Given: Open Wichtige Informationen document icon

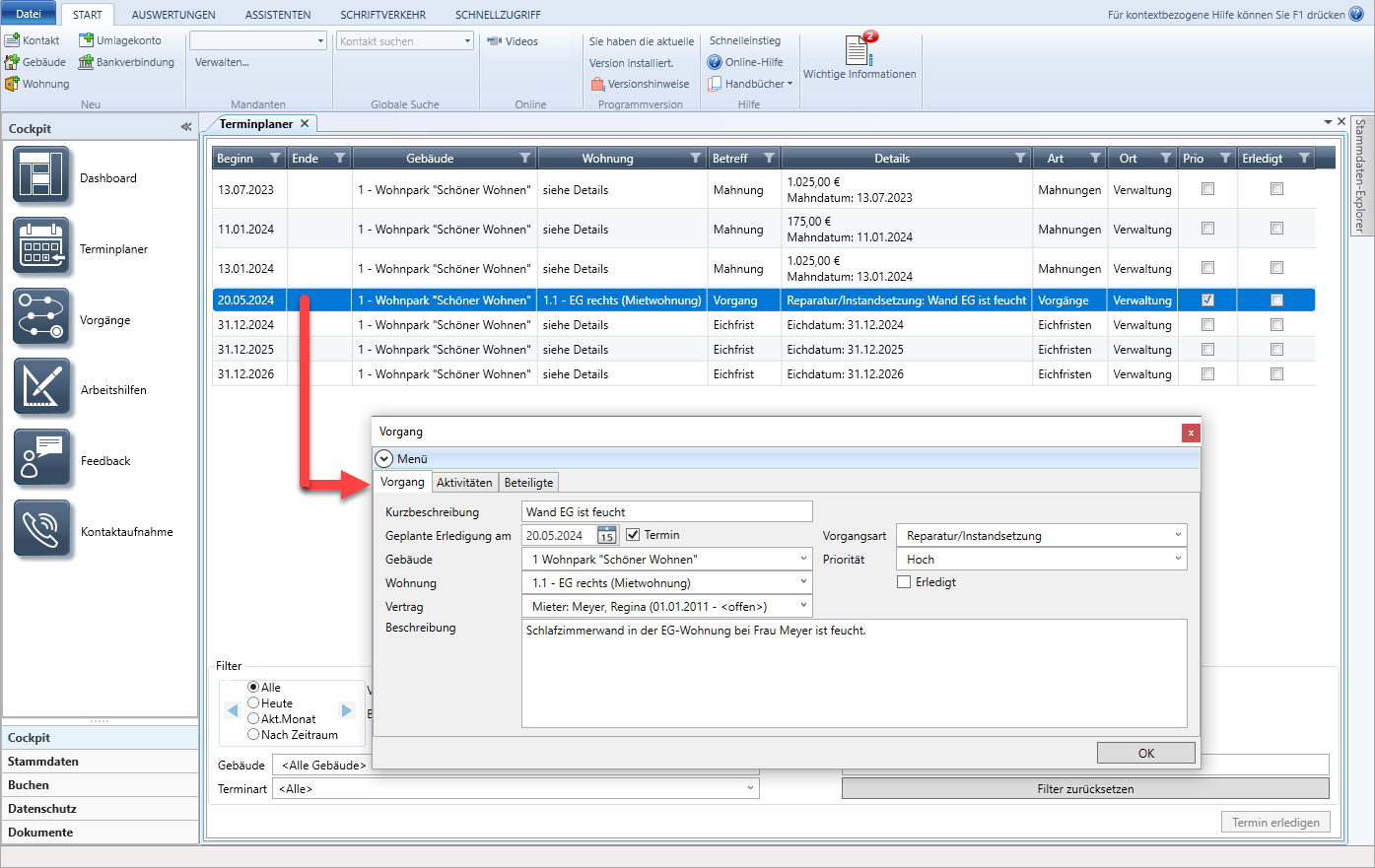Looking at the screenshot, I should pos(858,50).
